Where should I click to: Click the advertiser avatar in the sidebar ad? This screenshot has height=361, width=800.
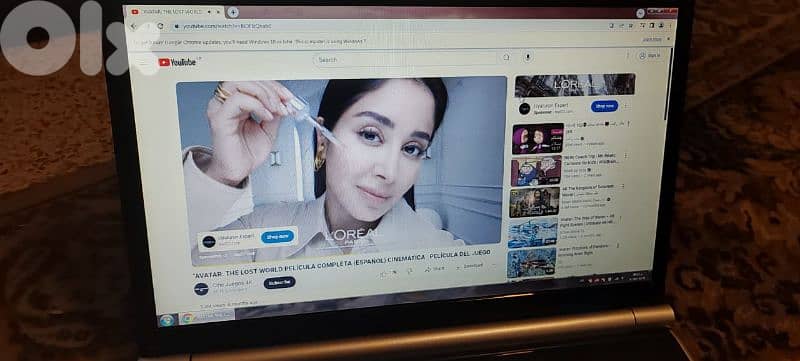tap(524, 109)
